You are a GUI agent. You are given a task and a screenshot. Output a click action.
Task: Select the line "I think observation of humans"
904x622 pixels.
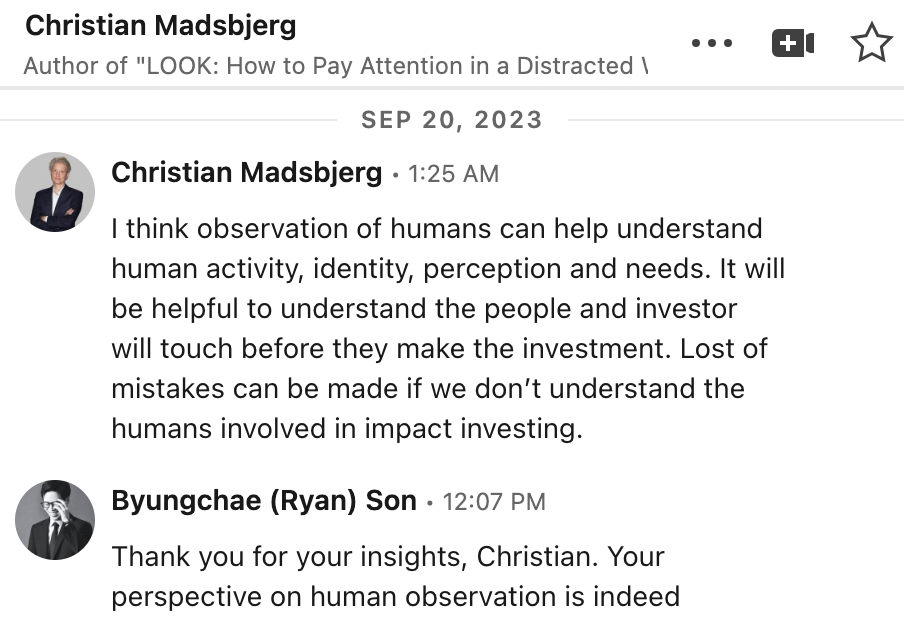tap(437, 229)
